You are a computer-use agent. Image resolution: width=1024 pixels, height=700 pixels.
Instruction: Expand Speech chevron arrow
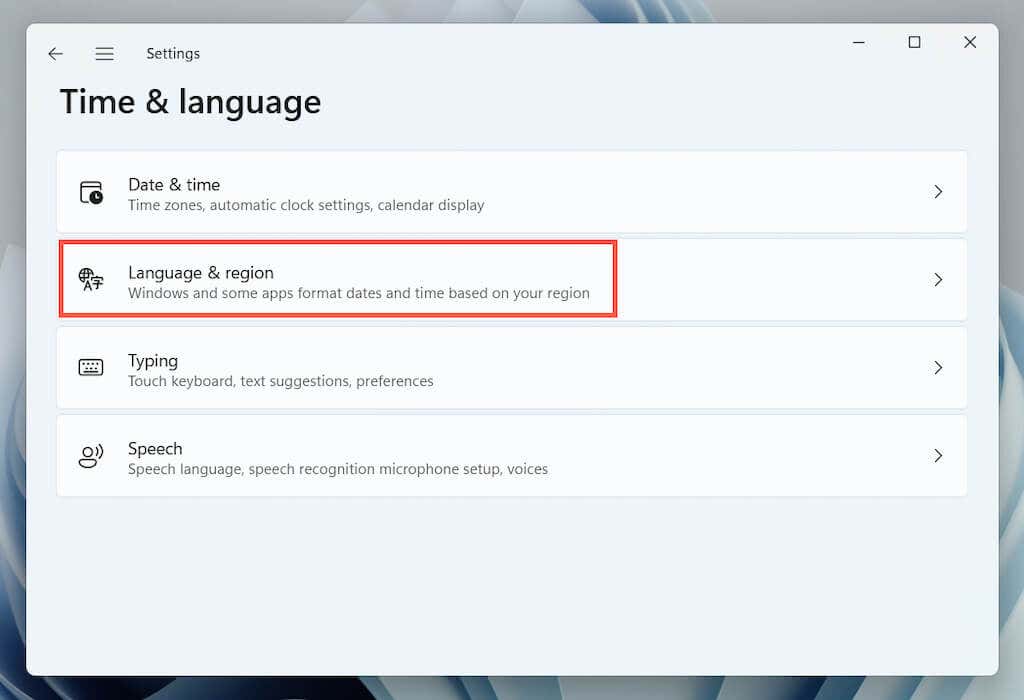[x=938, y=456]
